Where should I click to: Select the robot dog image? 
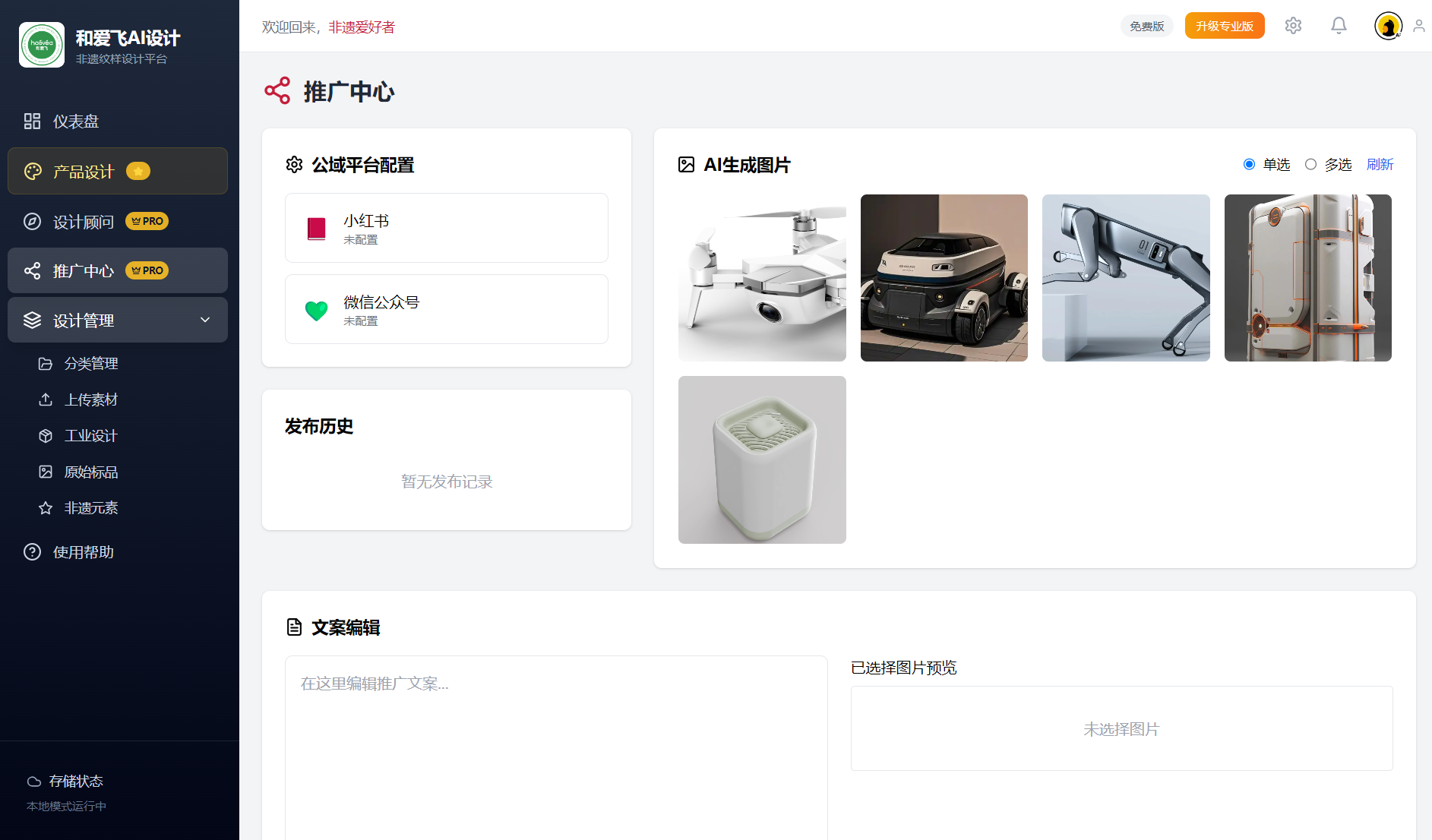click(x=1126, y=278)
